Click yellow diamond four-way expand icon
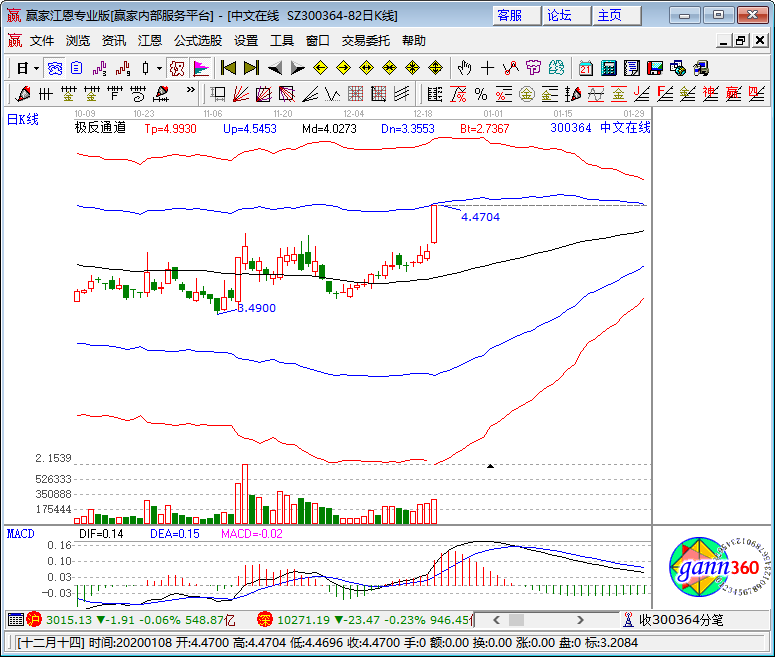Screen dimensions: 775x657 pyautogui.click(x=412, y=68)
